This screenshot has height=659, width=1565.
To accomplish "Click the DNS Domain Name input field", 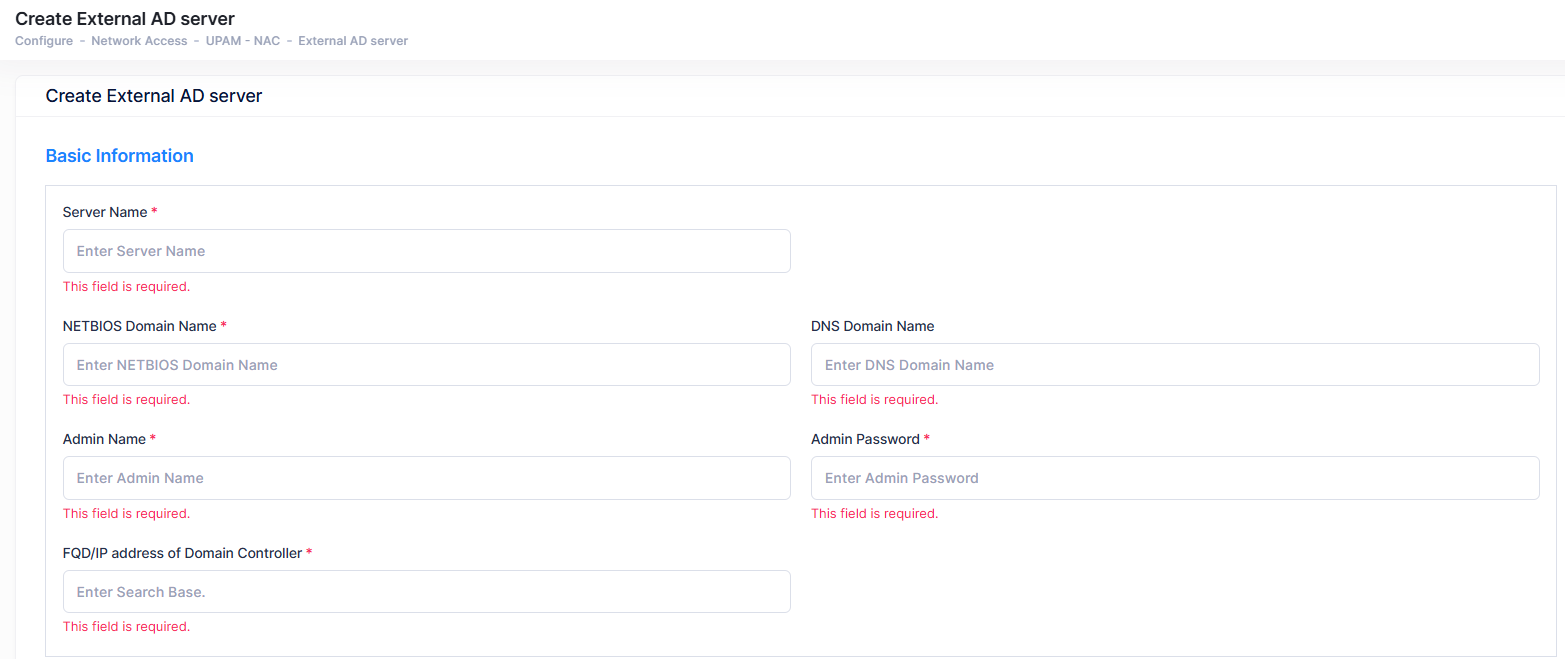I will click(x=1175, y=364).
